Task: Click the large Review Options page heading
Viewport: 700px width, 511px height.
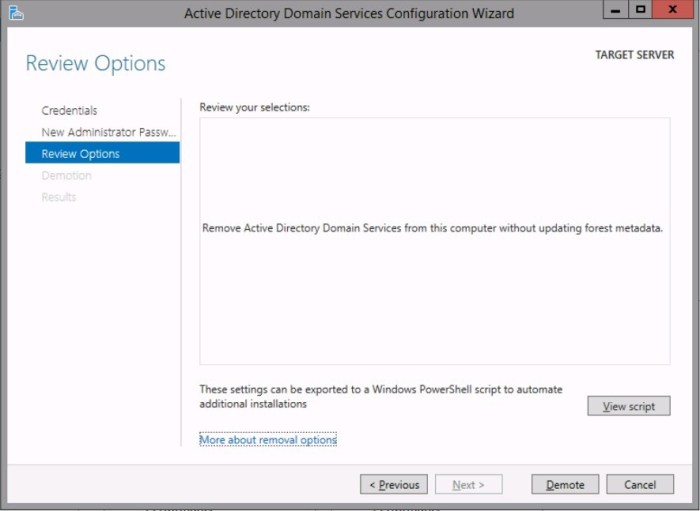Action: pos(95,64)
